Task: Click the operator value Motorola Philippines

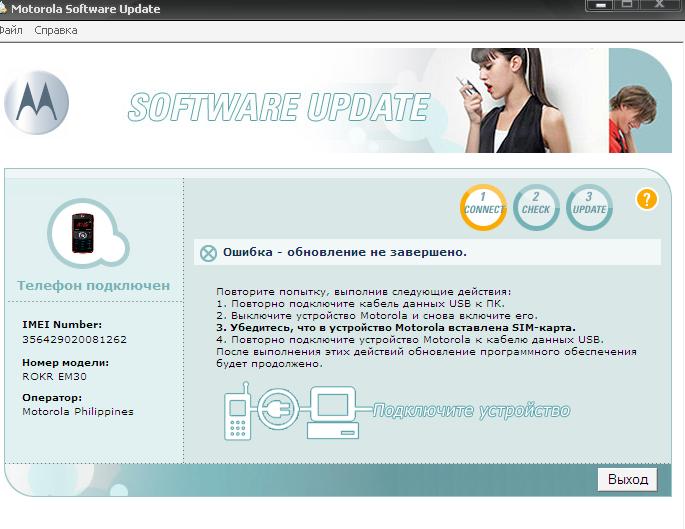Action: pyautogui.click(x=78, y=411)
